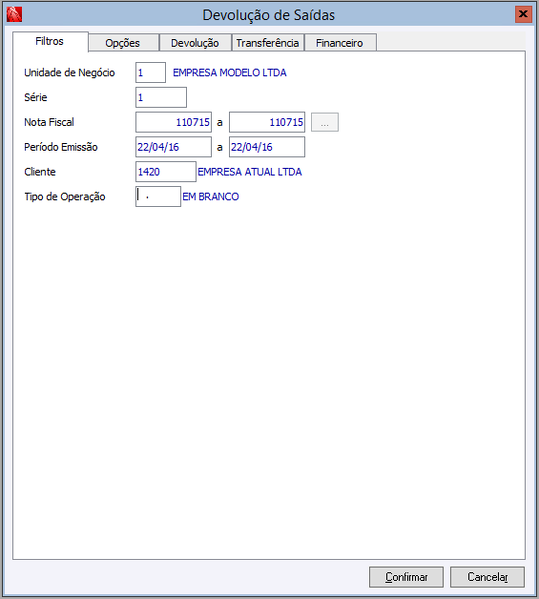Viewport: 539px width, 599px height.
Task: Click the Unidade de Negócio input field
Action: pos(151,73)
